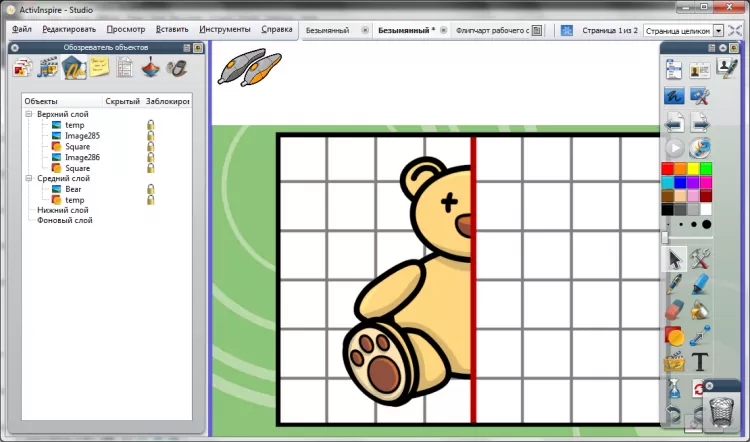Open the Action Browser spinning top icon
The height and width of the screenshot is (442, 750).
152,68
